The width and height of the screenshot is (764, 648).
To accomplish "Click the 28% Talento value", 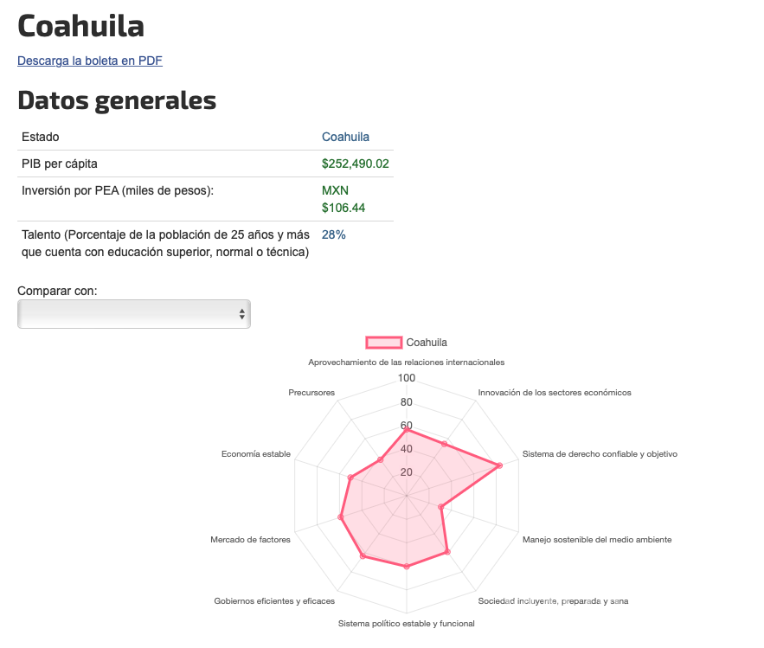I will (333, 235).
